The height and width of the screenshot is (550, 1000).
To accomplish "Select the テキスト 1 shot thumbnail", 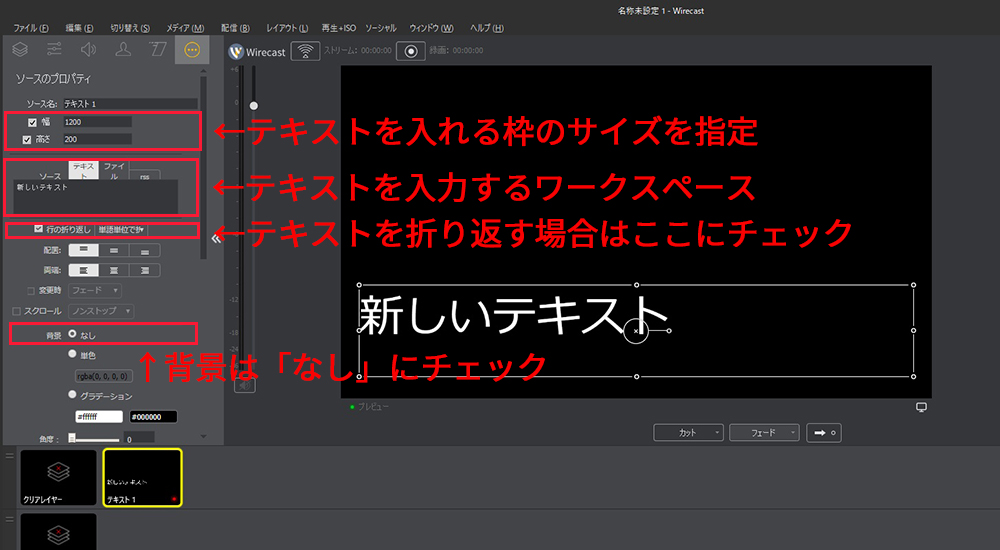I will coord(142,477).
